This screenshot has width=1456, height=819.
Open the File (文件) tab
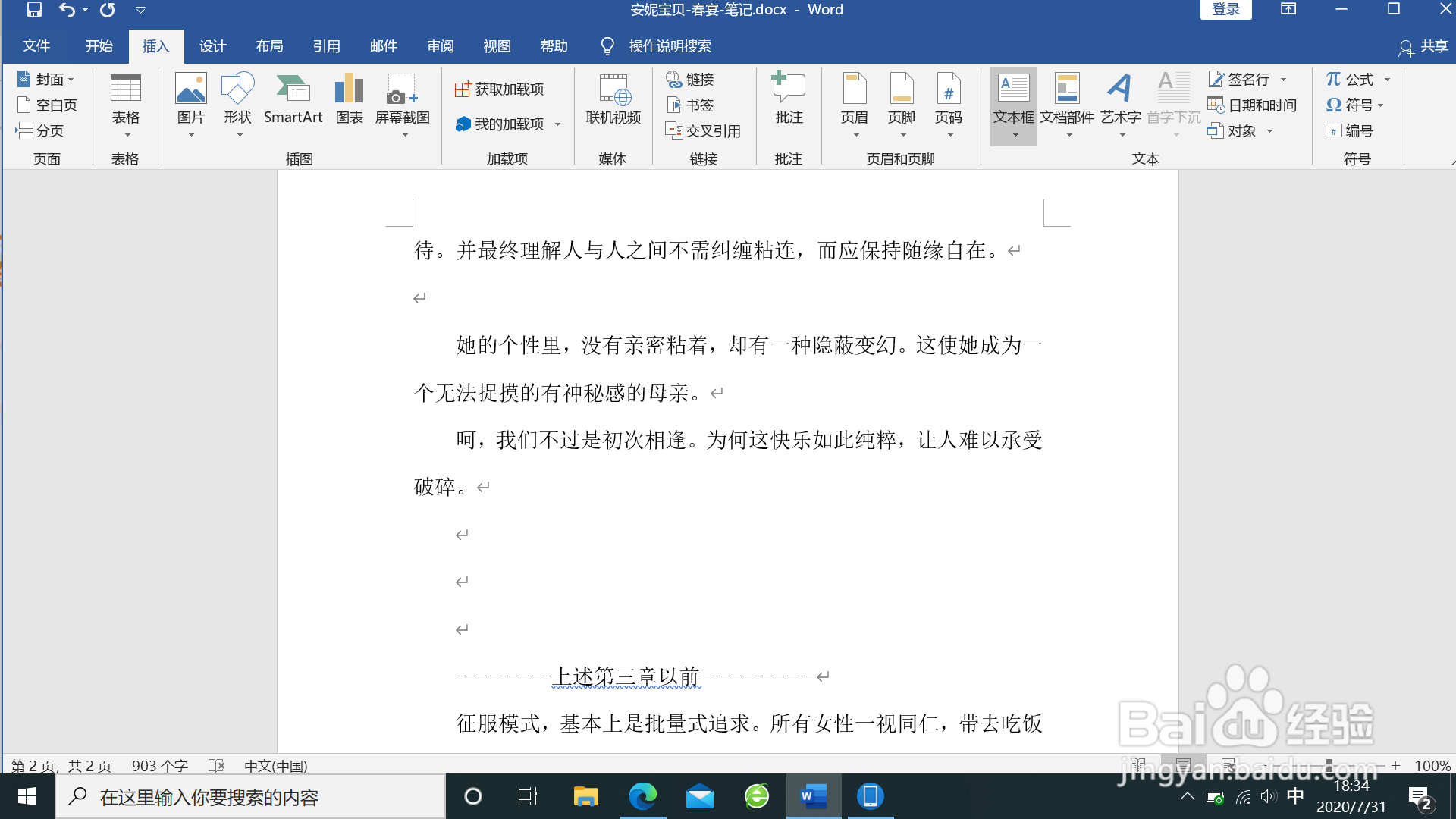tap(36, 46)
